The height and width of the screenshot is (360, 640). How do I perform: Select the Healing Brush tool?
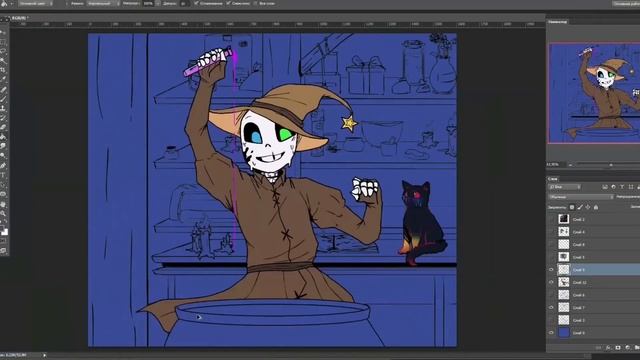(3, 89)
